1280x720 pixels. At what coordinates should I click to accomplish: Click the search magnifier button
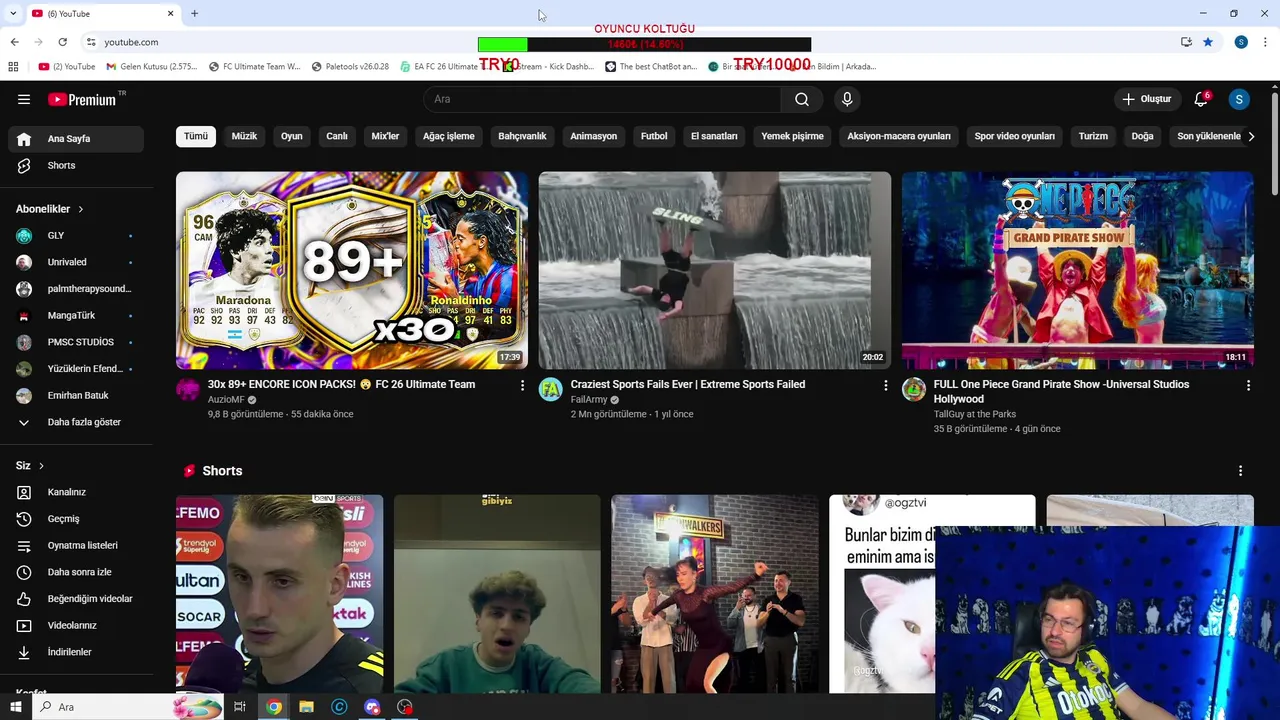tap(802, 99)
